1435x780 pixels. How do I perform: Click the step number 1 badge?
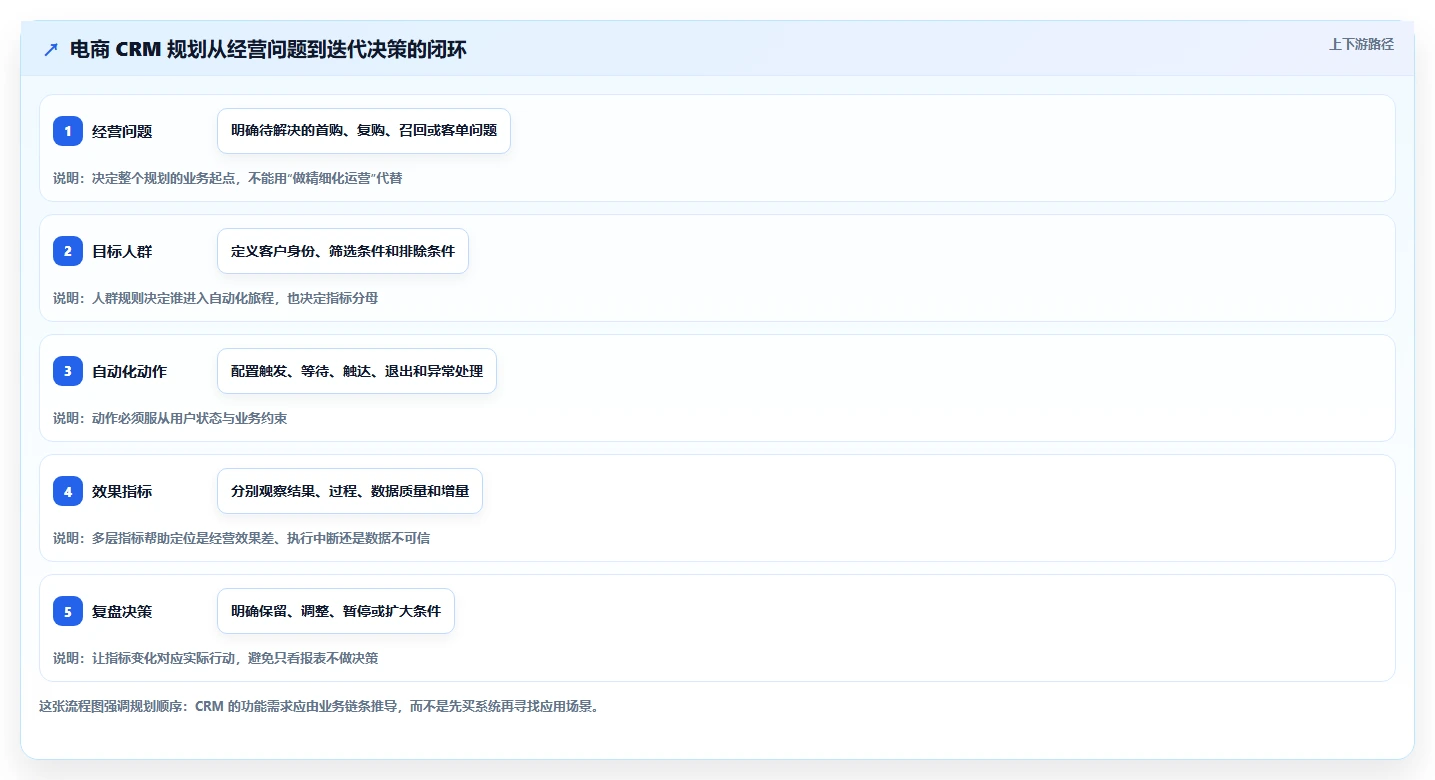pyautogui.click(x=68, y=131)
